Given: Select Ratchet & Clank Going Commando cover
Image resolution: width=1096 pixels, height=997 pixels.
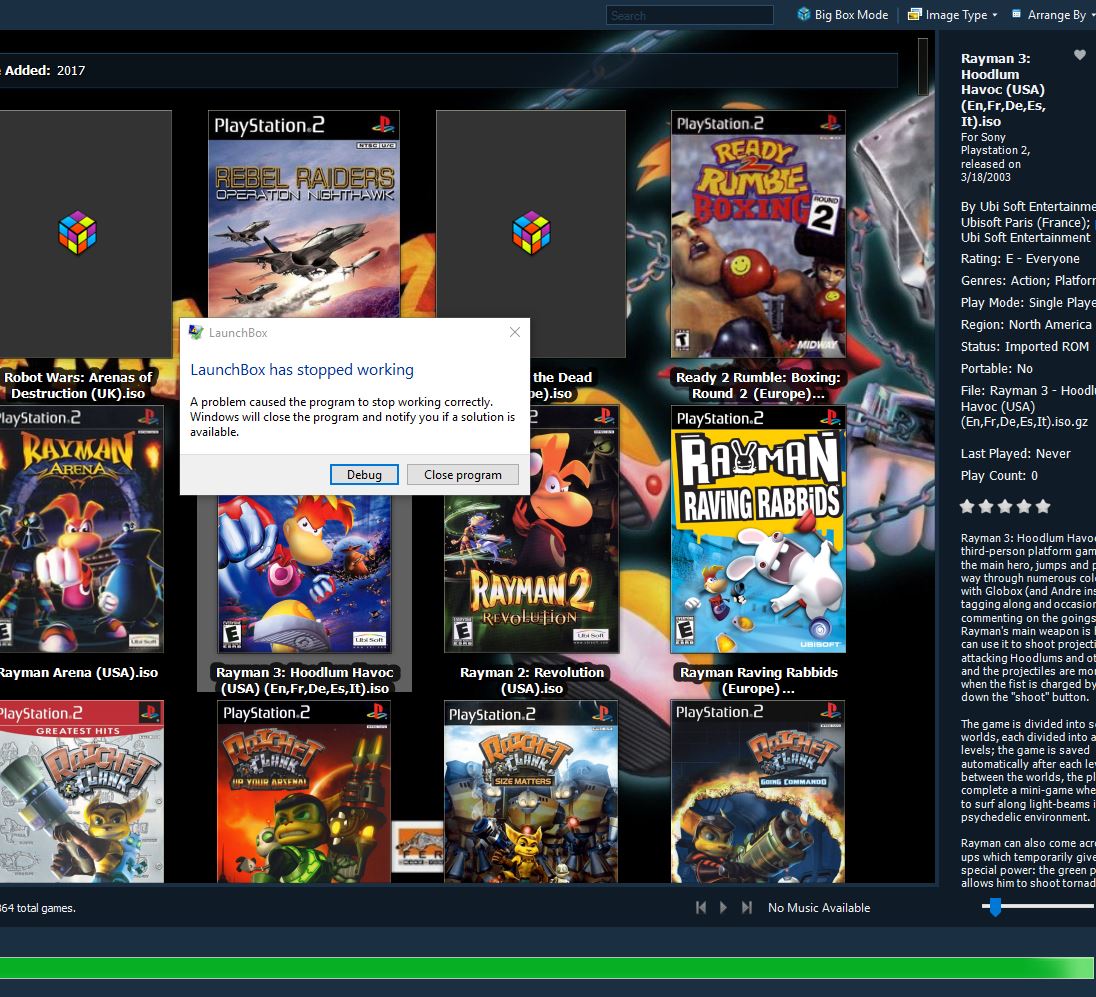Looking at the screenshot, I should coord(758,791).
